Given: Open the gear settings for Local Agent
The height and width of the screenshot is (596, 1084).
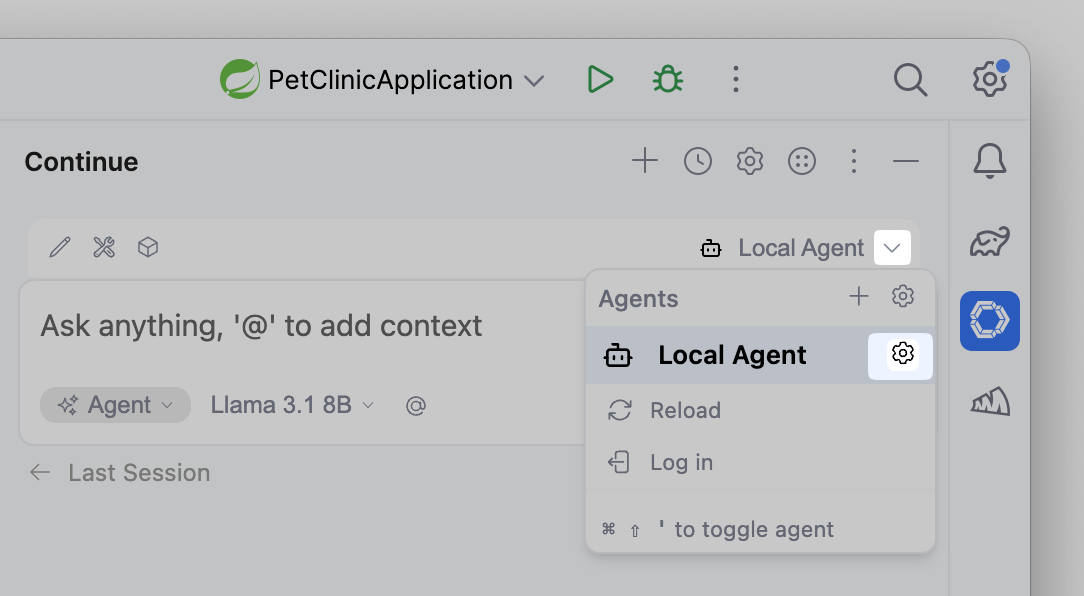Looking at the screenshot, I should coord(902,355).
